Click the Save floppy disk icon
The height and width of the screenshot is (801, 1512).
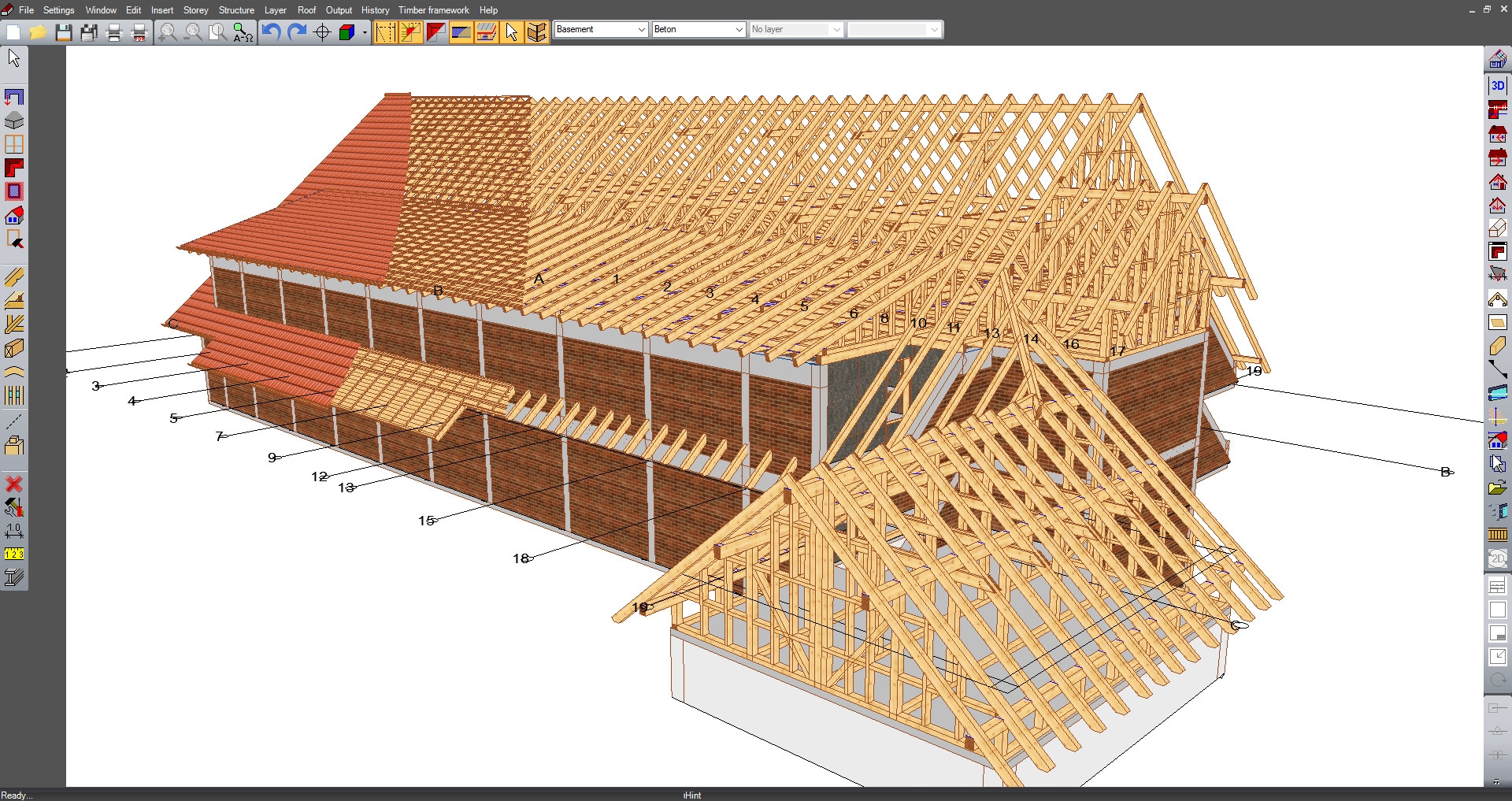click(64, 32)
